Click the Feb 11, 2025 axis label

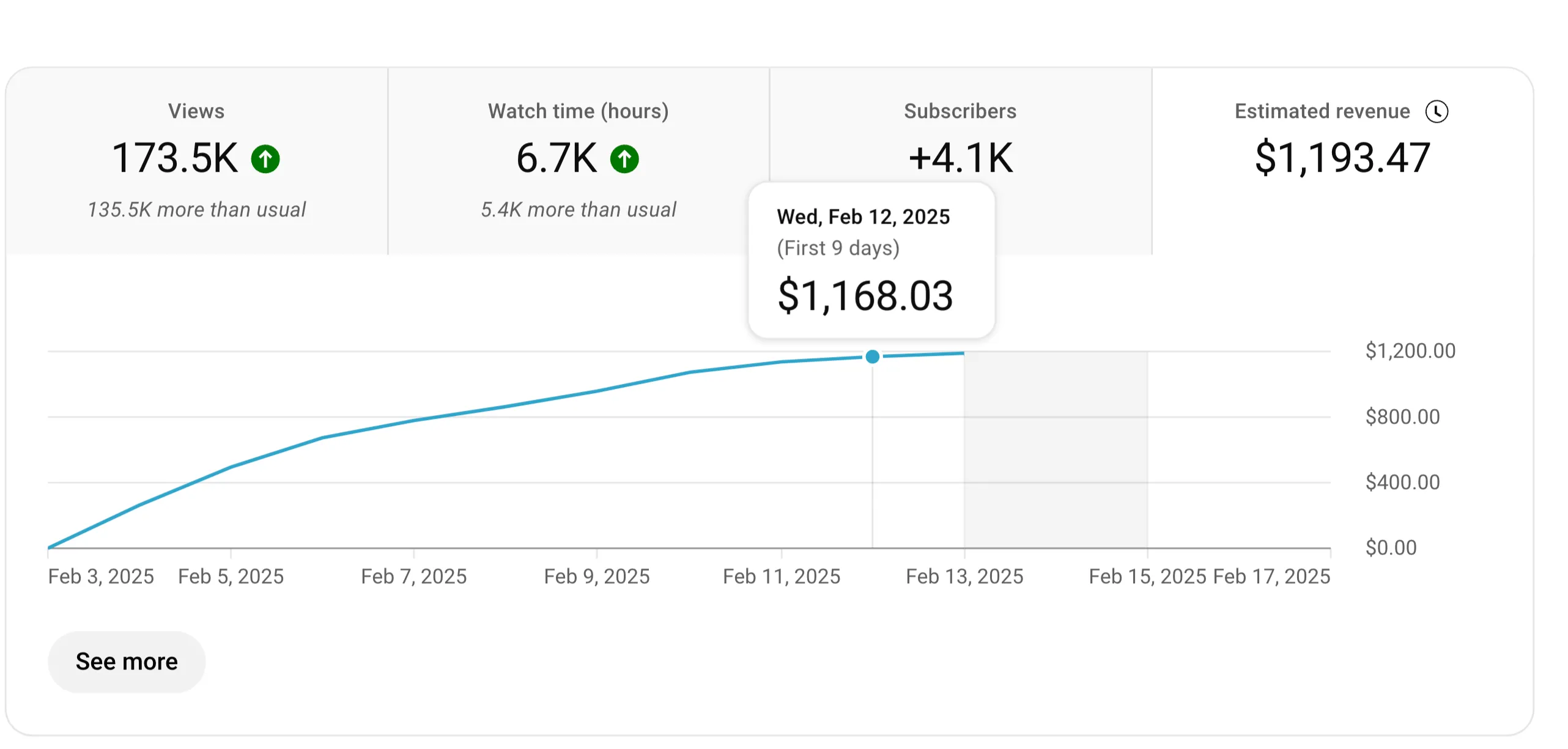click(x=781, y=577)
